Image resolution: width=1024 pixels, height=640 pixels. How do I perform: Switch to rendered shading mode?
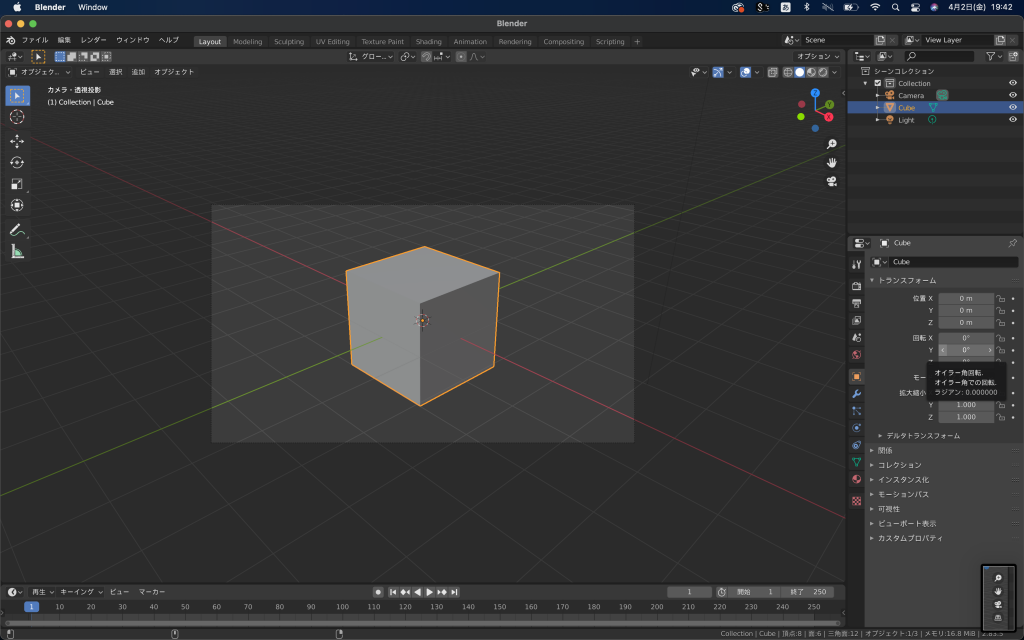[x=823, y=72]
